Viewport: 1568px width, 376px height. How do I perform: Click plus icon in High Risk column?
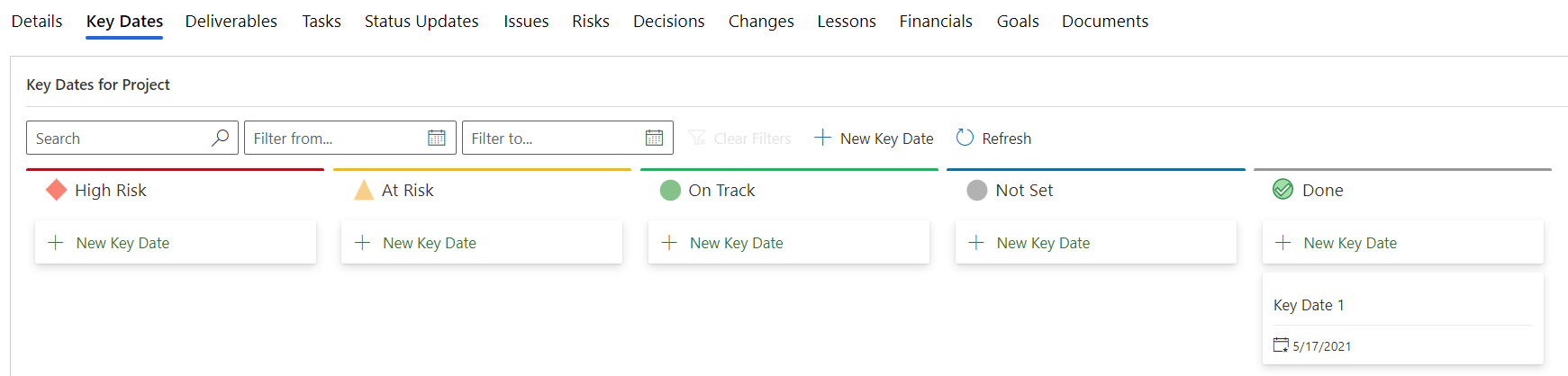coord(56,243)
